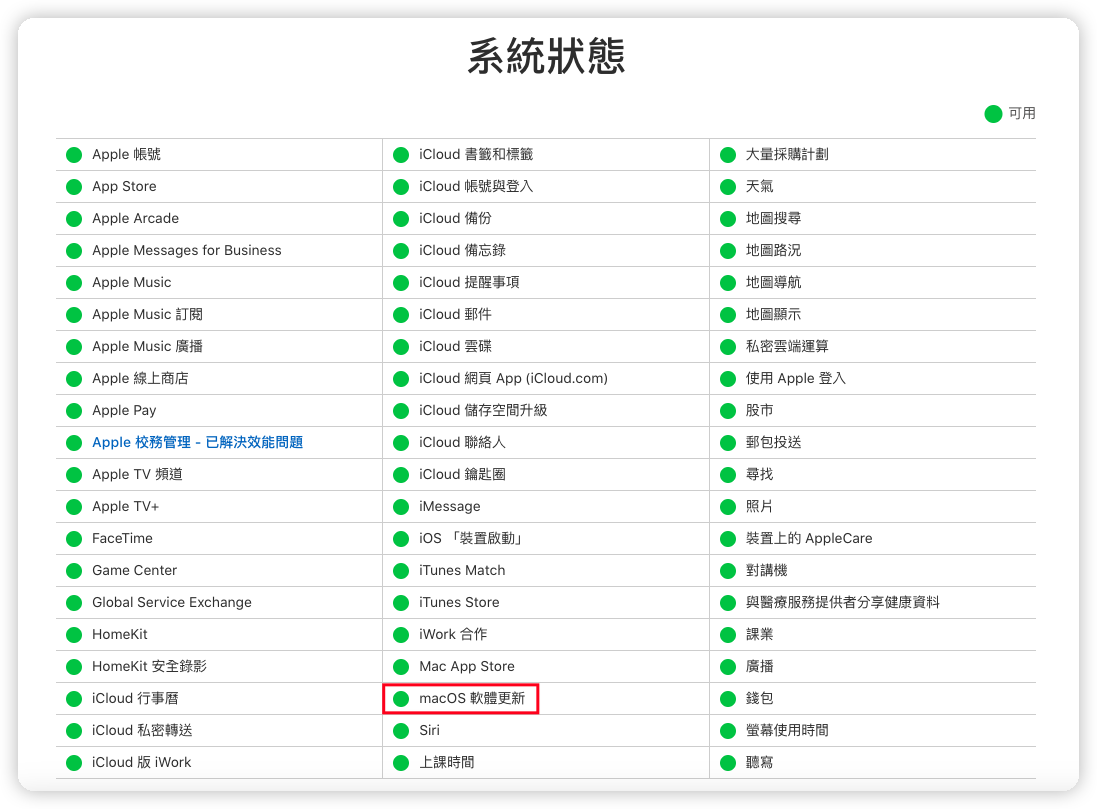Screen dimensions: 1097x809
Task: Select Global Service Exchange text
Action: (171, 602)
